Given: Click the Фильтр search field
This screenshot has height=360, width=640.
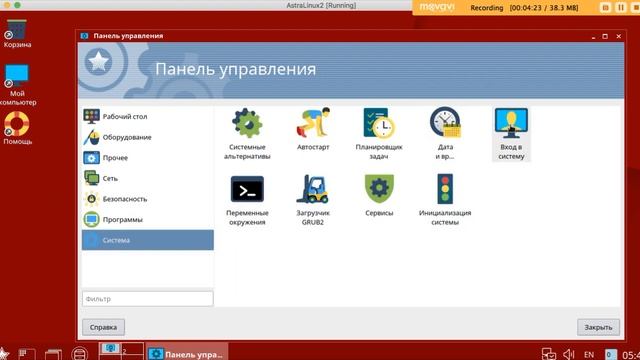Looking at the screenshot, I should point(147,299).
